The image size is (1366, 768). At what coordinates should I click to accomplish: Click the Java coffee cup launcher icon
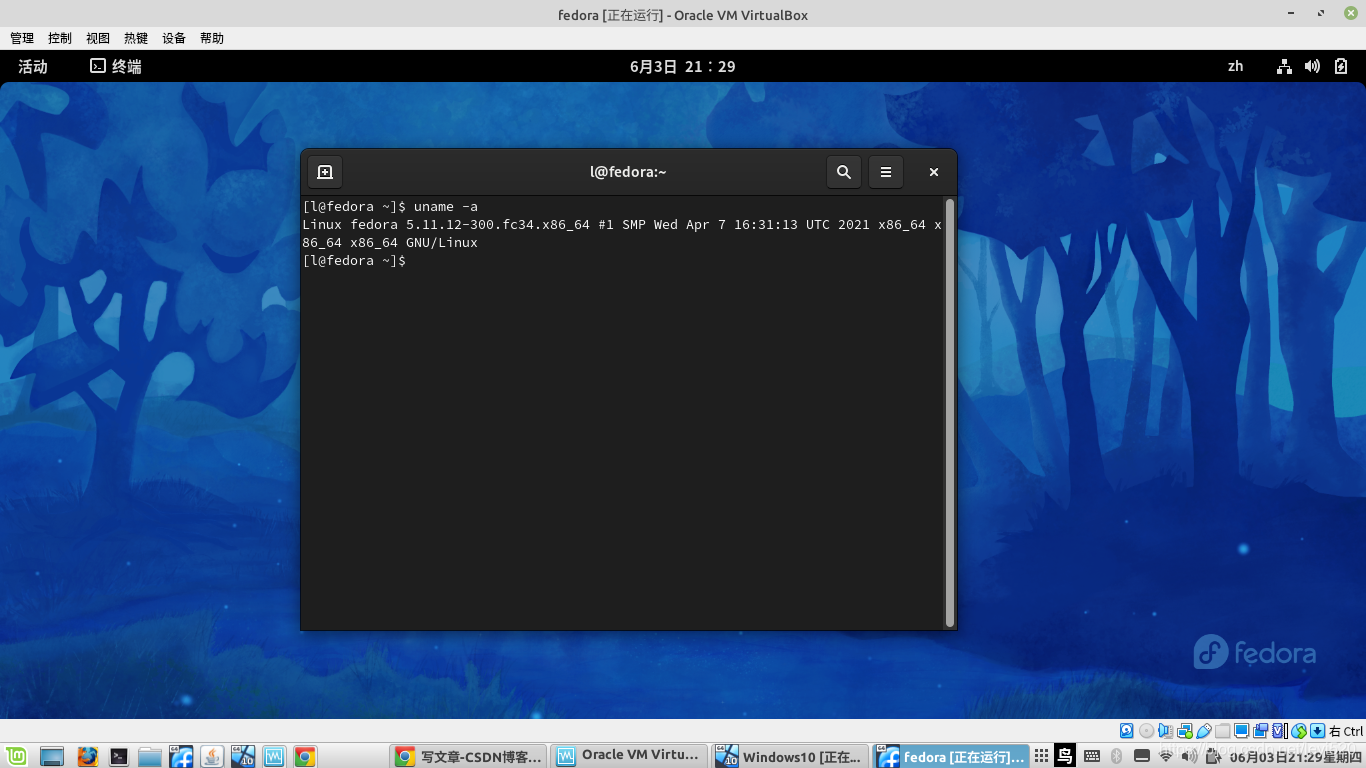tap(212, 756)
